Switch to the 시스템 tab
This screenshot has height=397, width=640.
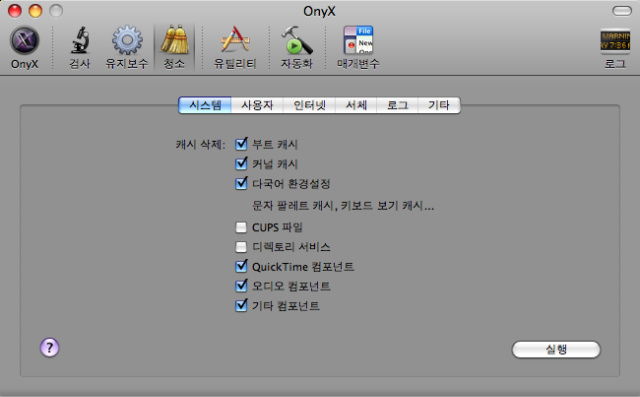click(x=205, y=105)
